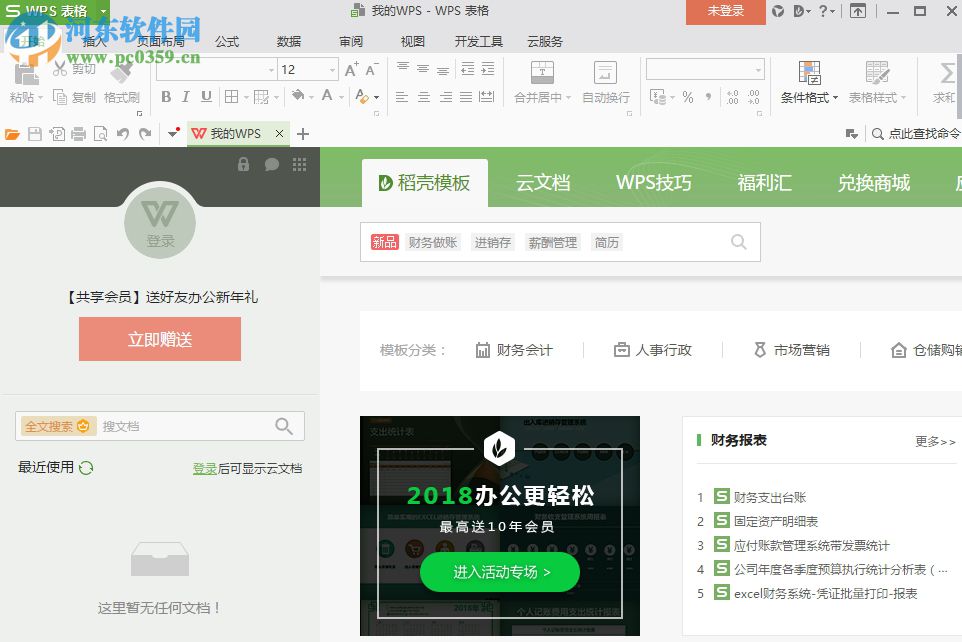The height and width of the screenshot is (642, 962).
Task: Open the font size dropdown
Action: tap(330, 68)
